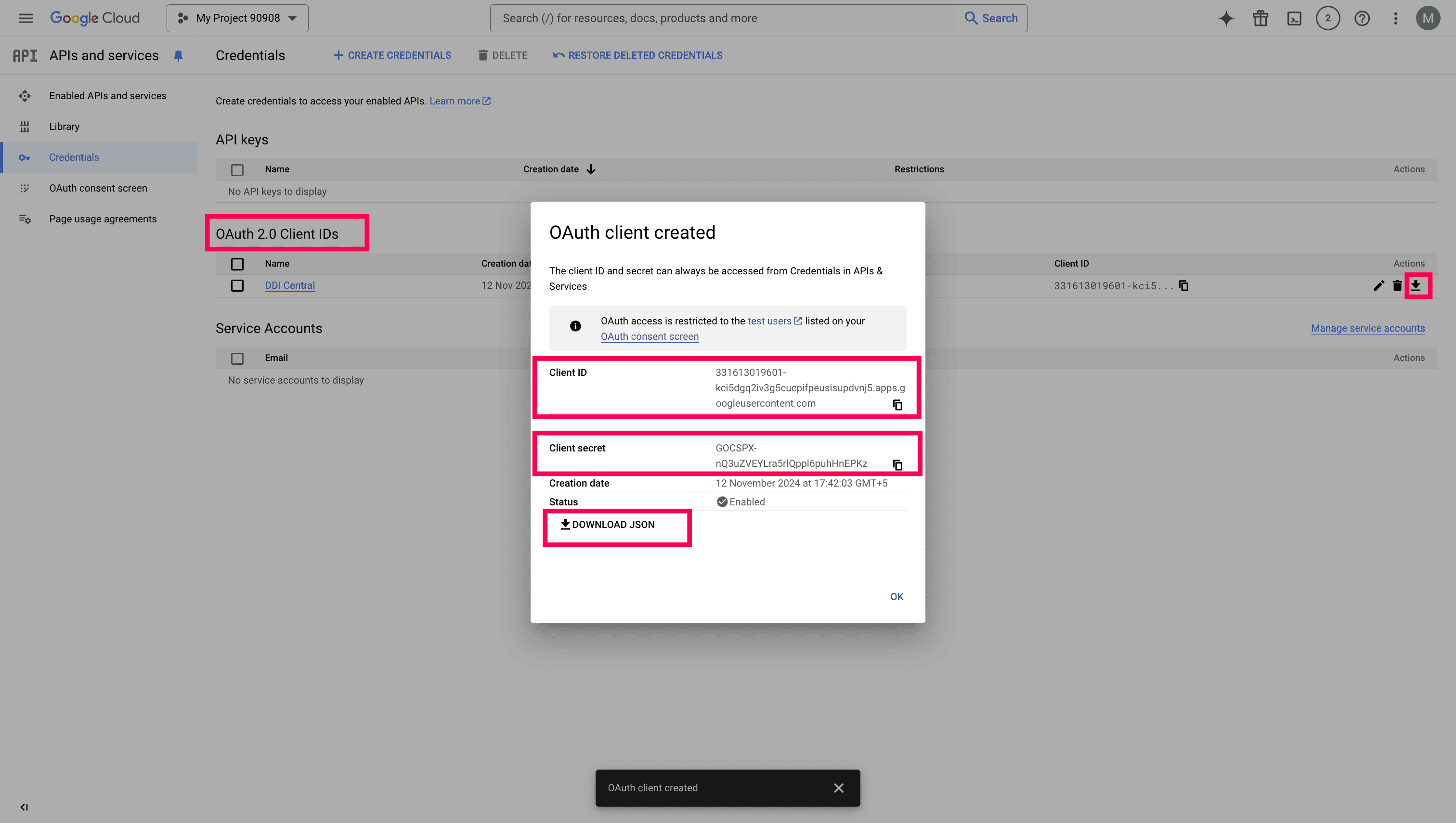Tick the Service Accounts select-all checkbox
The height and width of the screenshot is (823, 1456).
237,359
